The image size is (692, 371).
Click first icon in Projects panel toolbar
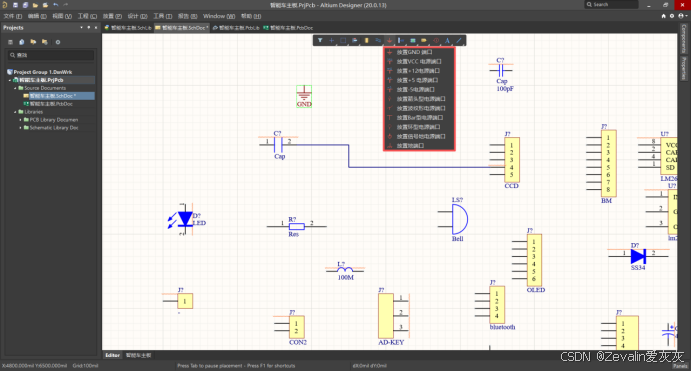coord(10,42)
